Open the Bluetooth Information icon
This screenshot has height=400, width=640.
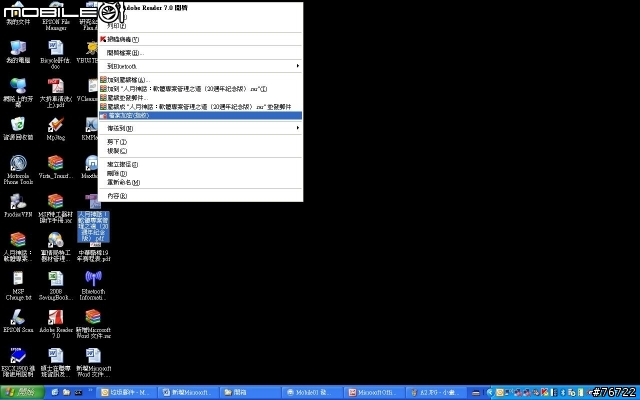pyautogui.click(x=93, y=286)
